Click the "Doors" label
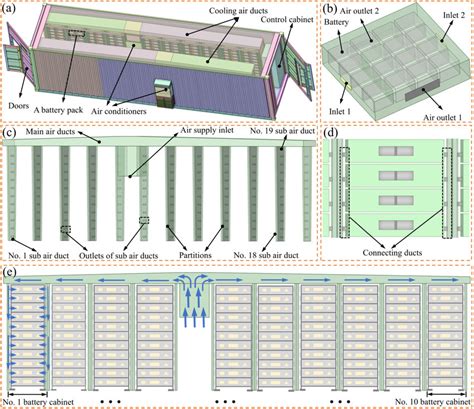 tap(19, 106)
